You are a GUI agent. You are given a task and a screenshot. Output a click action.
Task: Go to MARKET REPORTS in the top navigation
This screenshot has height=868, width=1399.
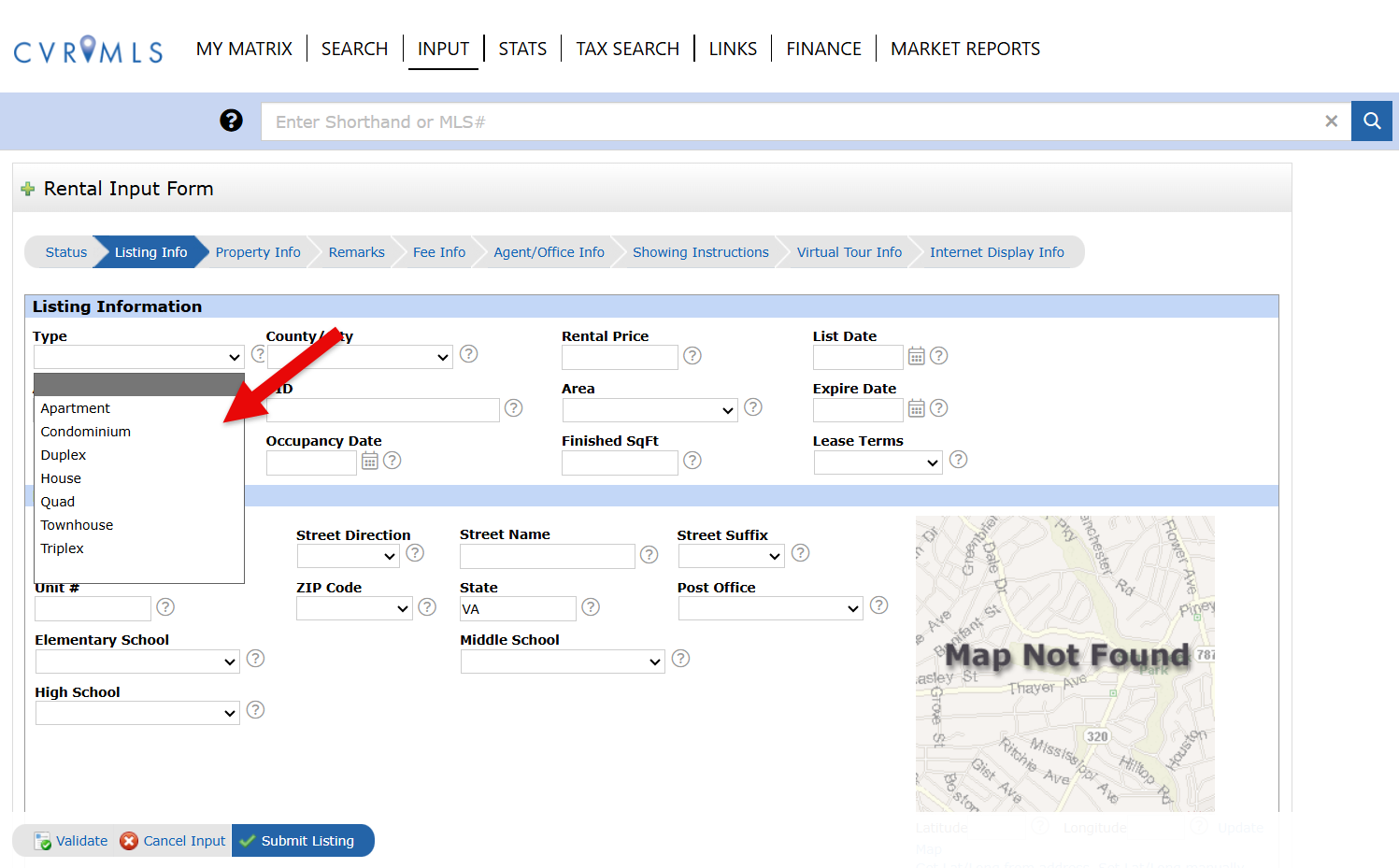[965, 49]
